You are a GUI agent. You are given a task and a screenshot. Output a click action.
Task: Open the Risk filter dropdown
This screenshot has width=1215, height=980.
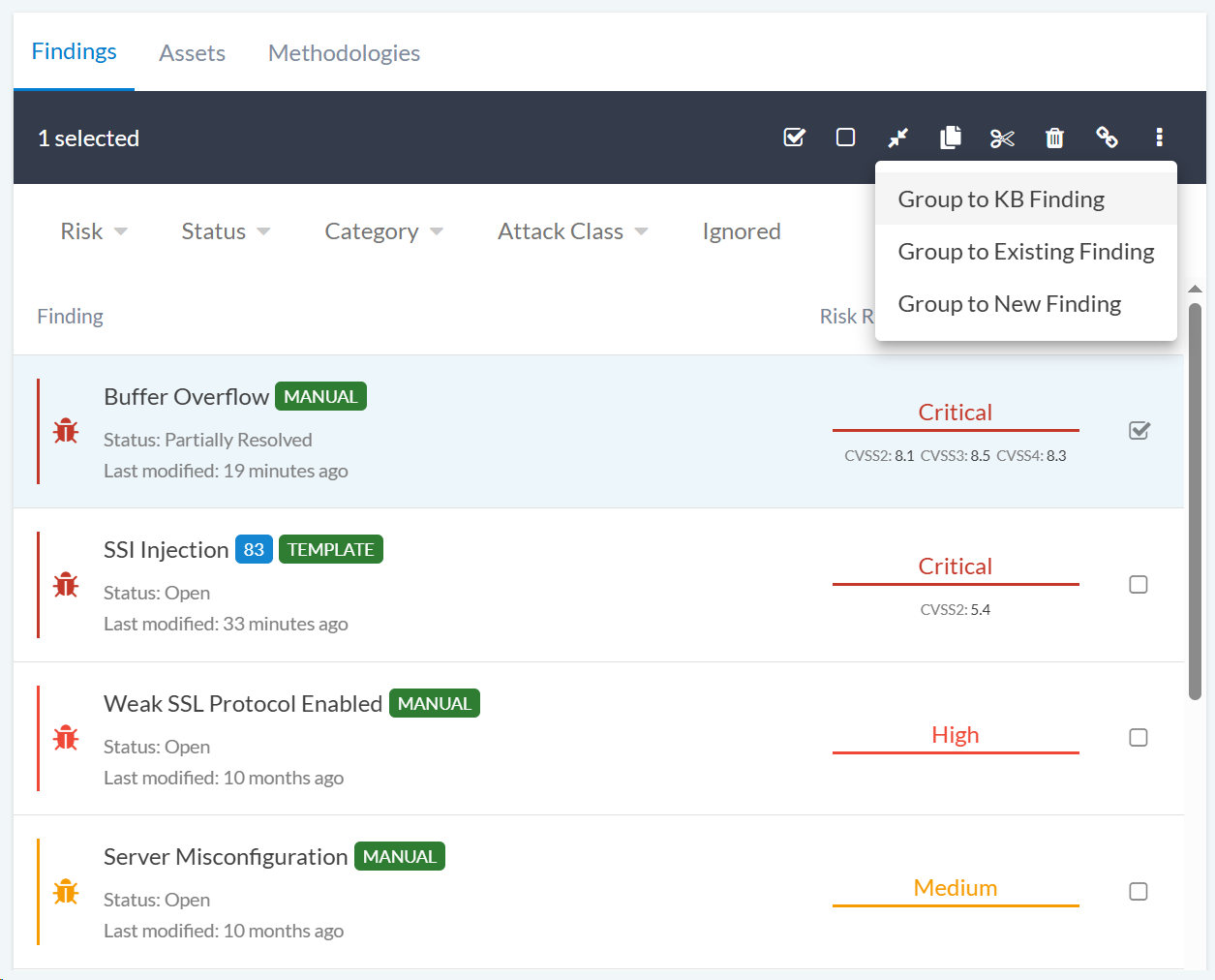(94, 231)
